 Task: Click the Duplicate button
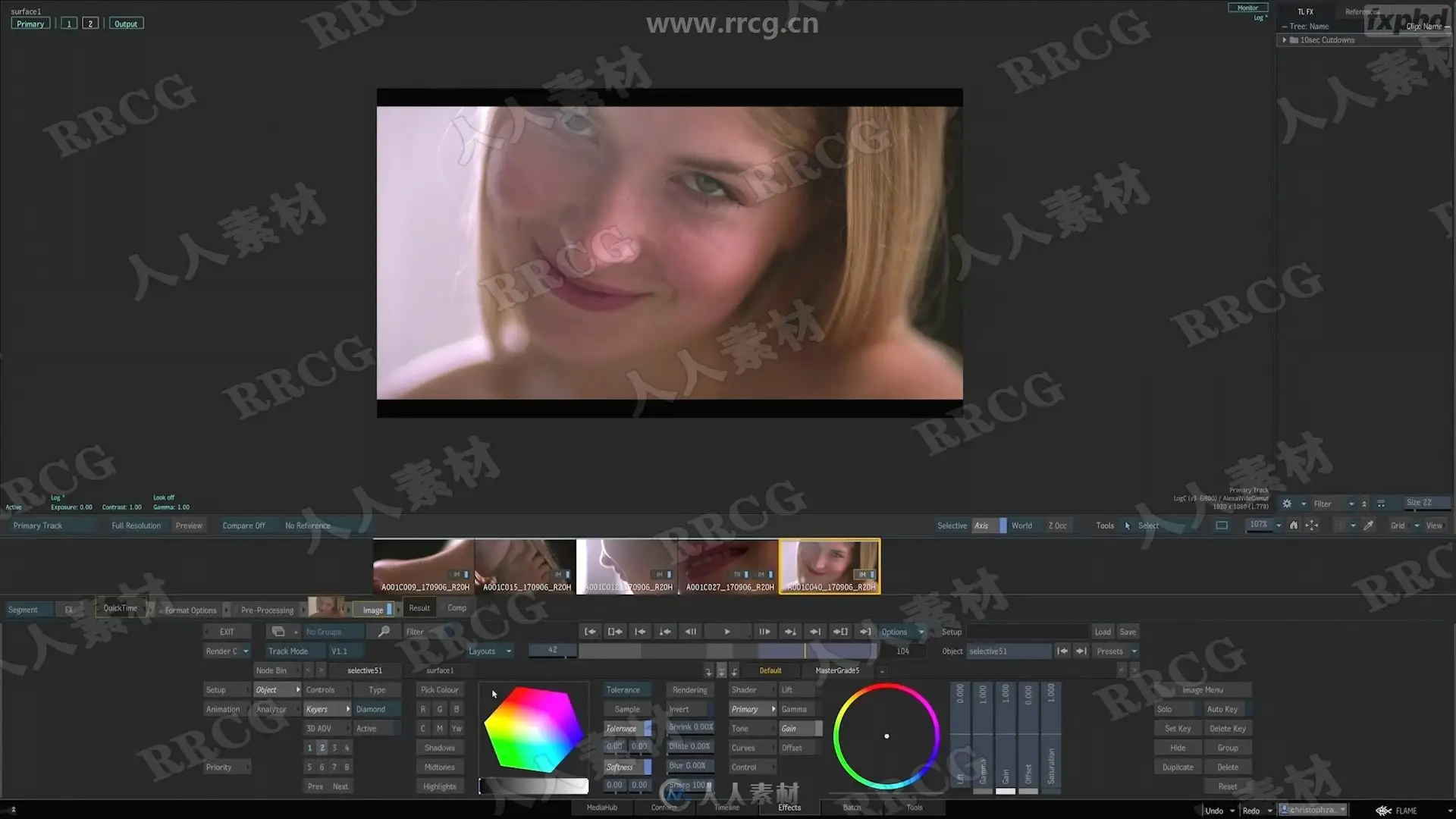coord(1177,767)
